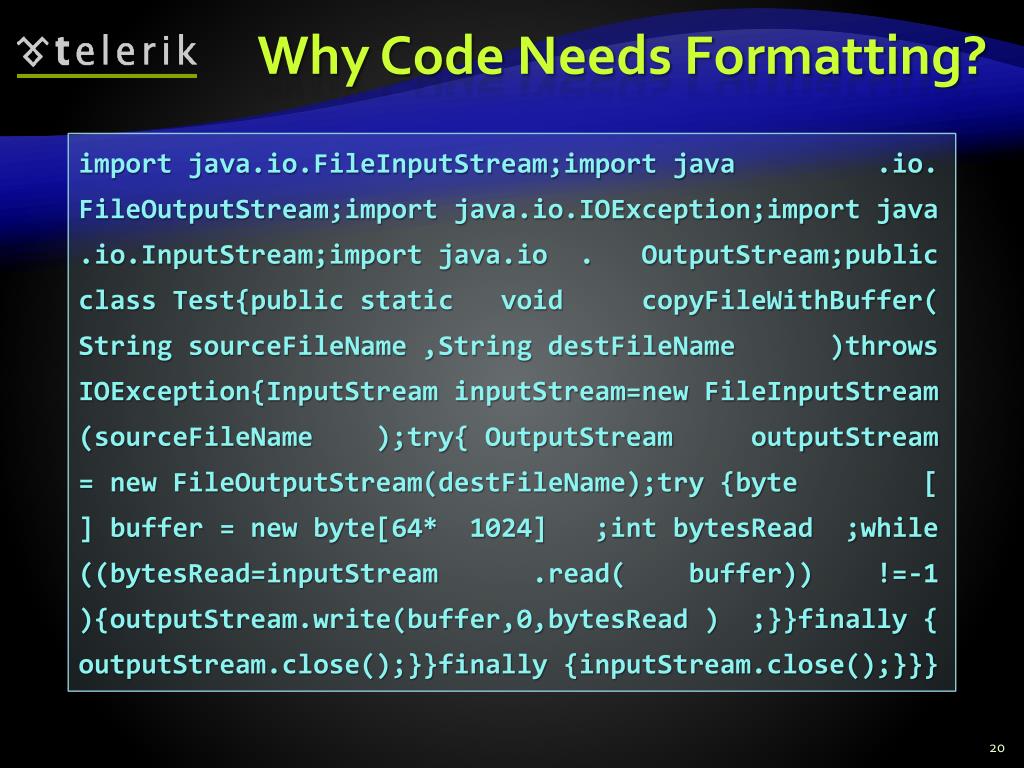Screen dimensions: 1024x768
Task: Click the line beginning 'IOException{InputStream'
Action: 508,392
